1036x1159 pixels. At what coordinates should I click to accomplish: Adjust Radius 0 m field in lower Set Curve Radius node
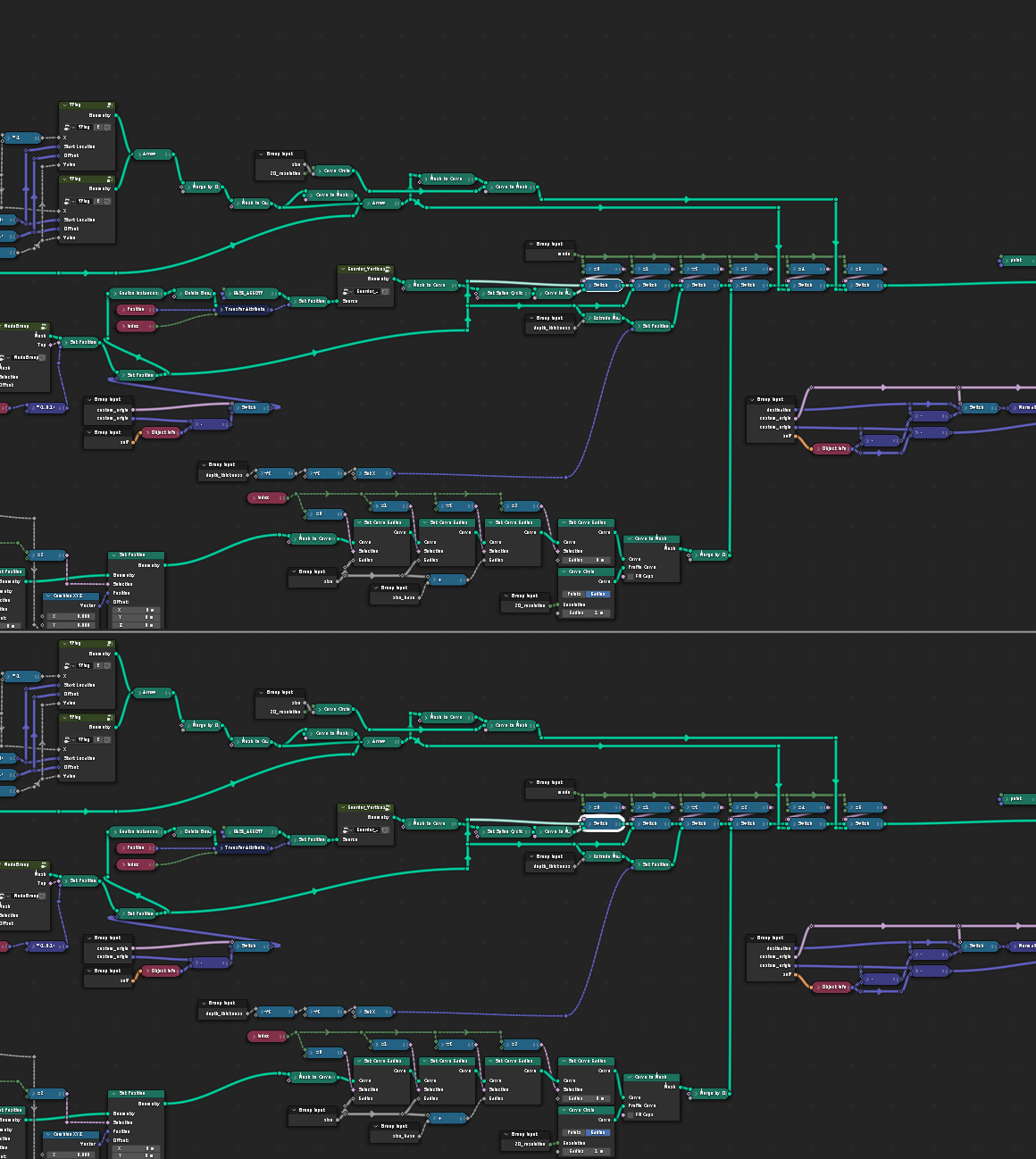[x=586, y=1098]
